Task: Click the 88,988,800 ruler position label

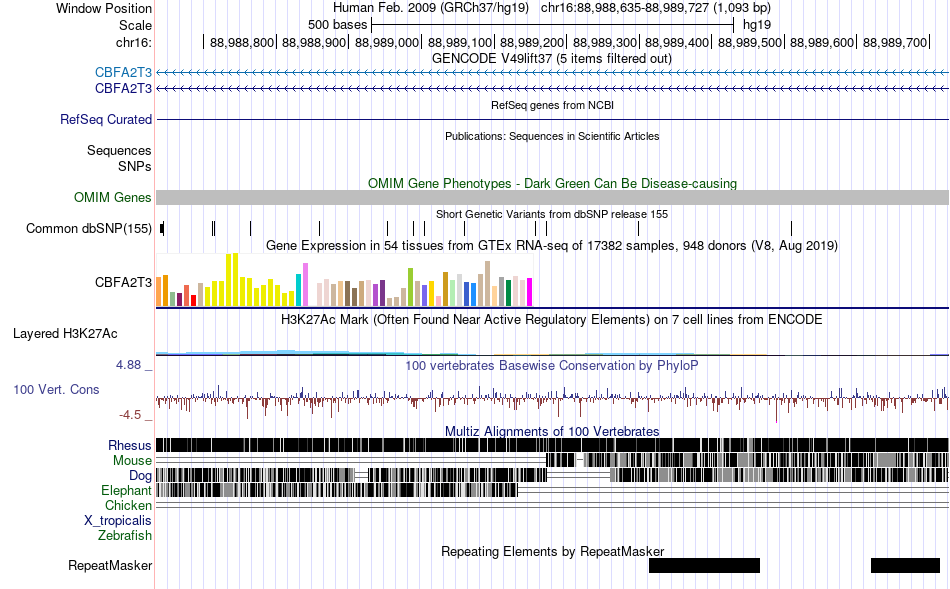Action: point(242,42)
